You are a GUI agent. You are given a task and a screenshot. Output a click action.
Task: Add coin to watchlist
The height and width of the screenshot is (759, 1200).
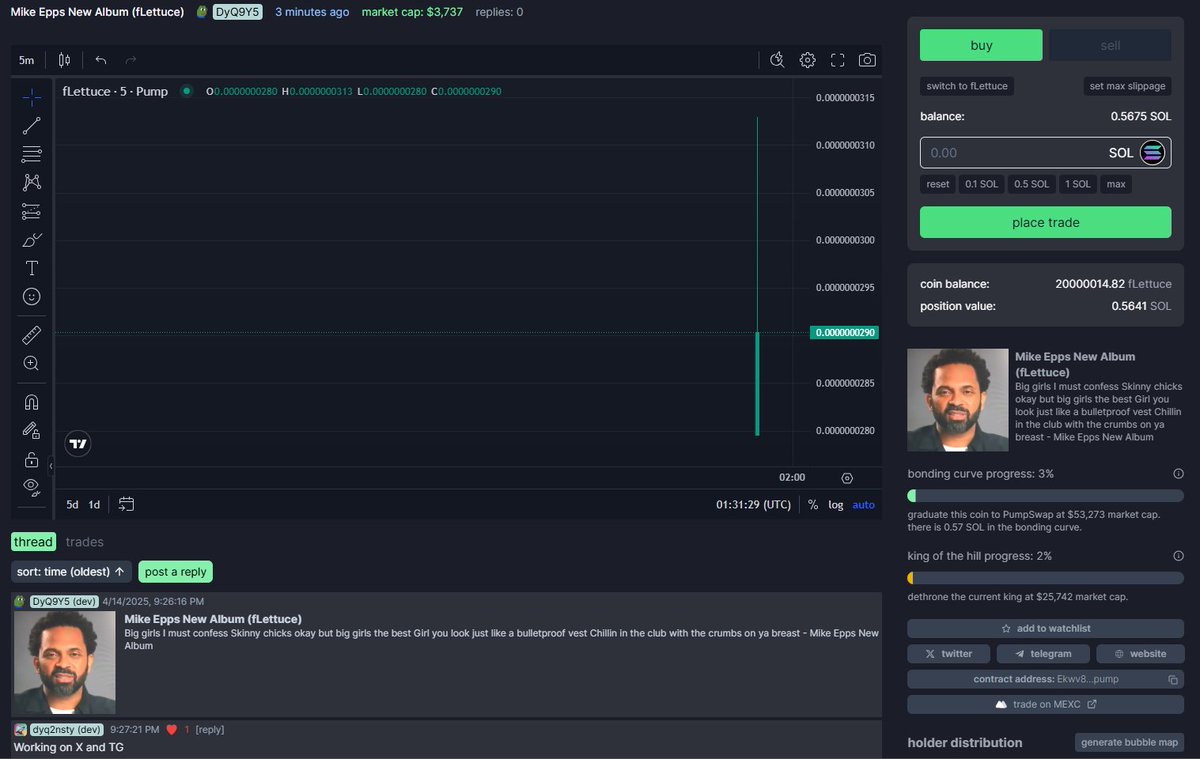coord(1045,628)
